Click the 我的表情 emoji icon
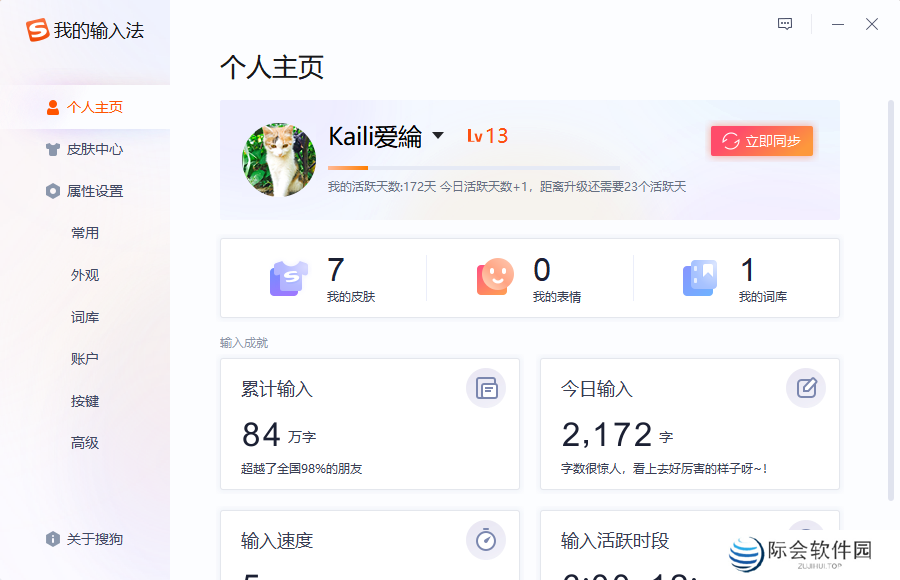The image size is (900, 580). point(497,277)
